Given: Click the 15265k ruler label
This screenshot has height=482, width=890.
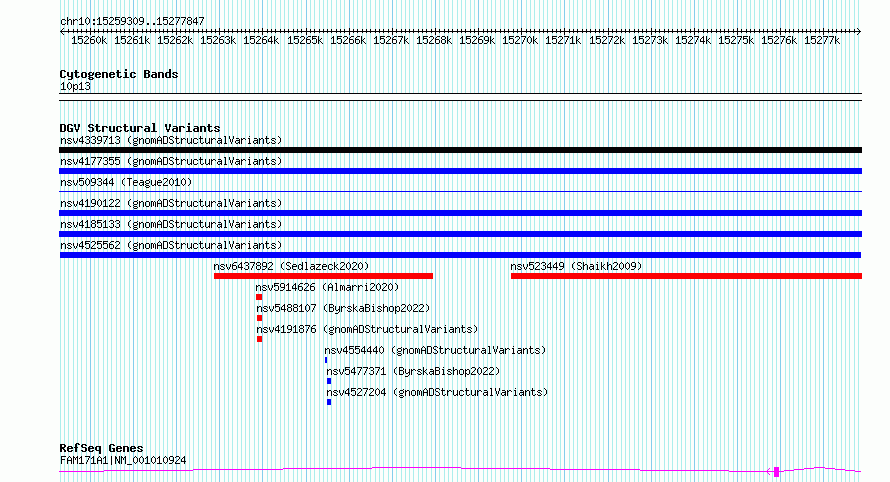Looking at the screenshot, I should click(305, 41).
